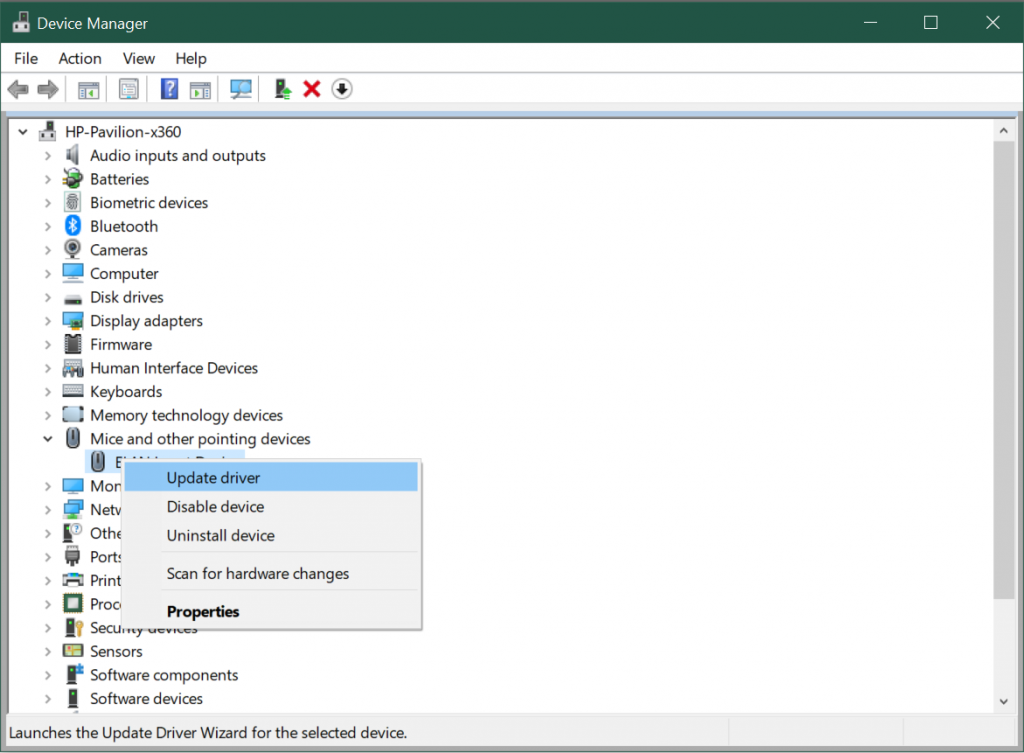Click Disable device down-arrow toolbar icon
This screenshot has height=753, width=1024.
[x=342, y=89]
